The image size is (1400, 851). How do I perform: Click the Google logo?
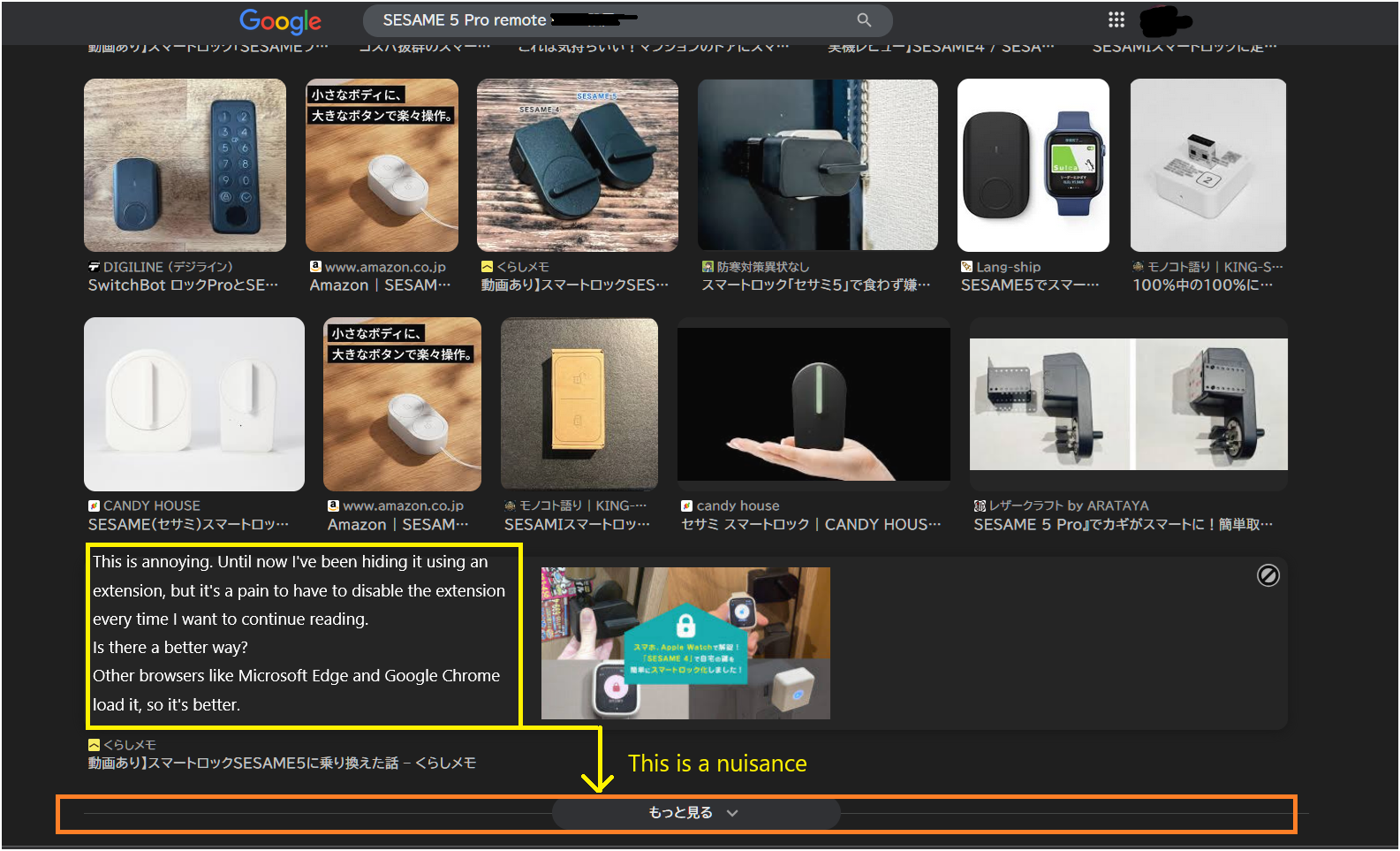click(280, 21)
